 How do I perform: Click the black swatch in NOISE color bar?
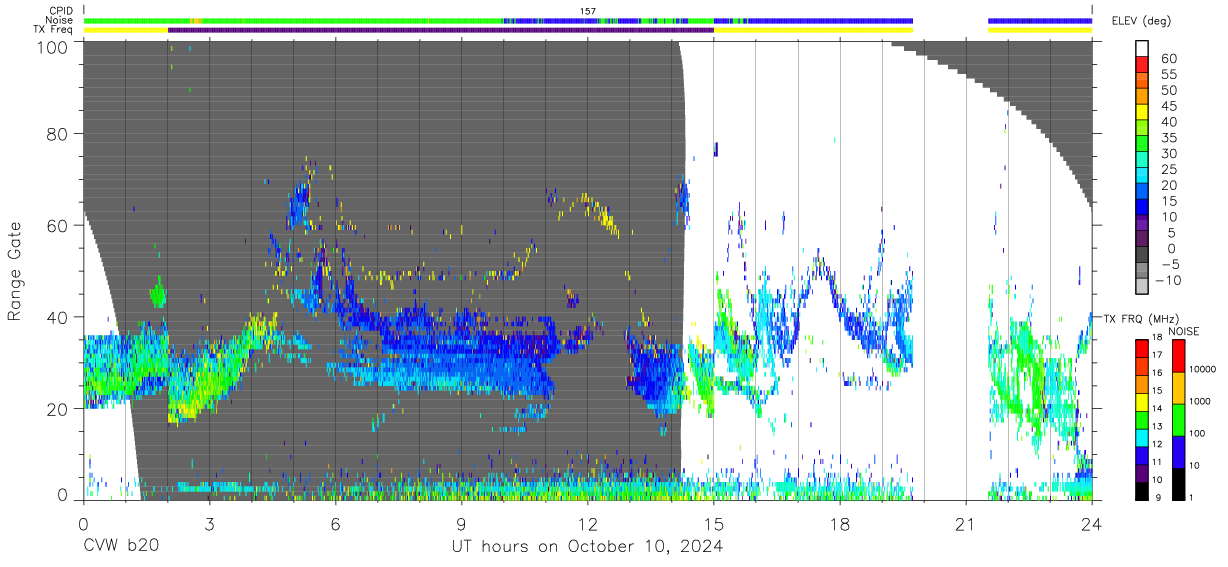pyautogui.click(x=1177, y=482)
